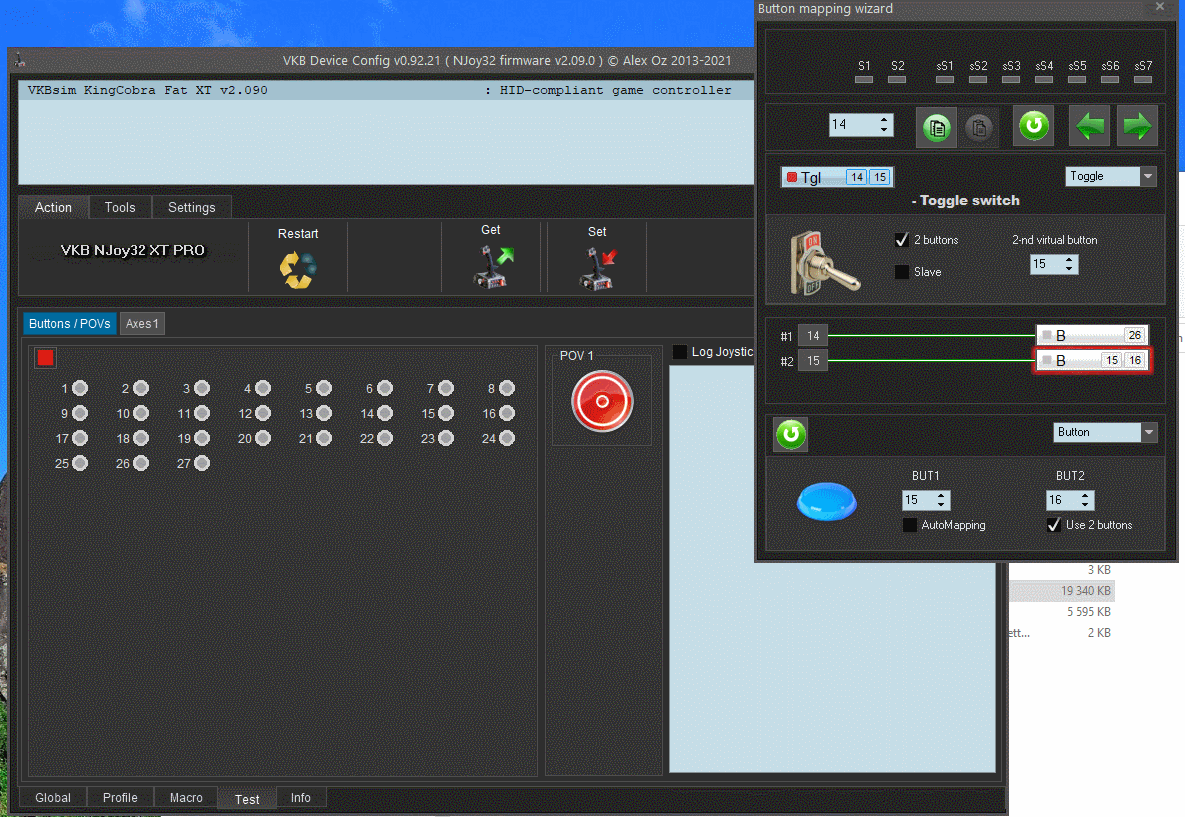Select the highlighted B 15 16 mapping

(x=1092, y=361)
